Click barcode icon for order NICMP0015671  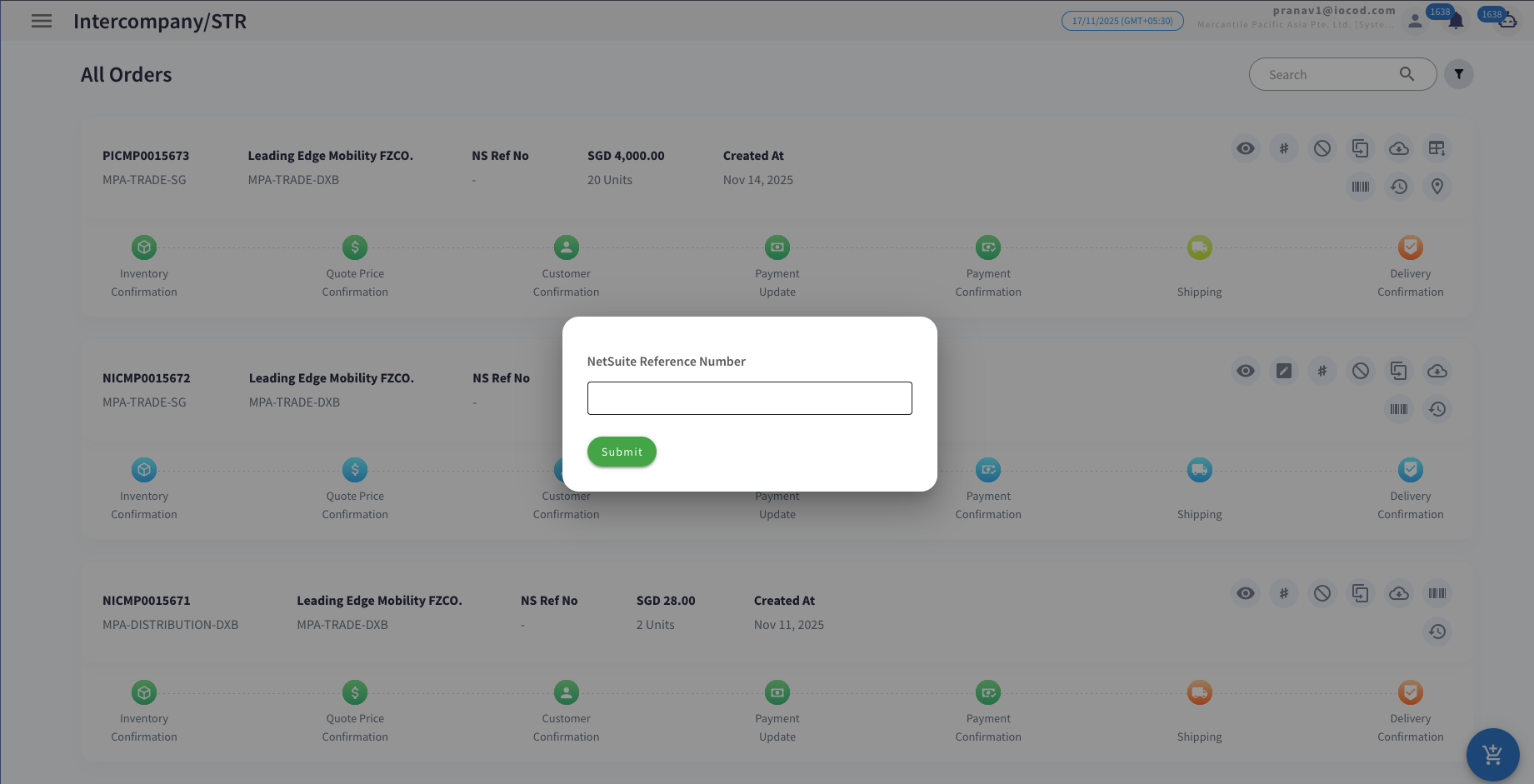click(x=1437, y=593)
